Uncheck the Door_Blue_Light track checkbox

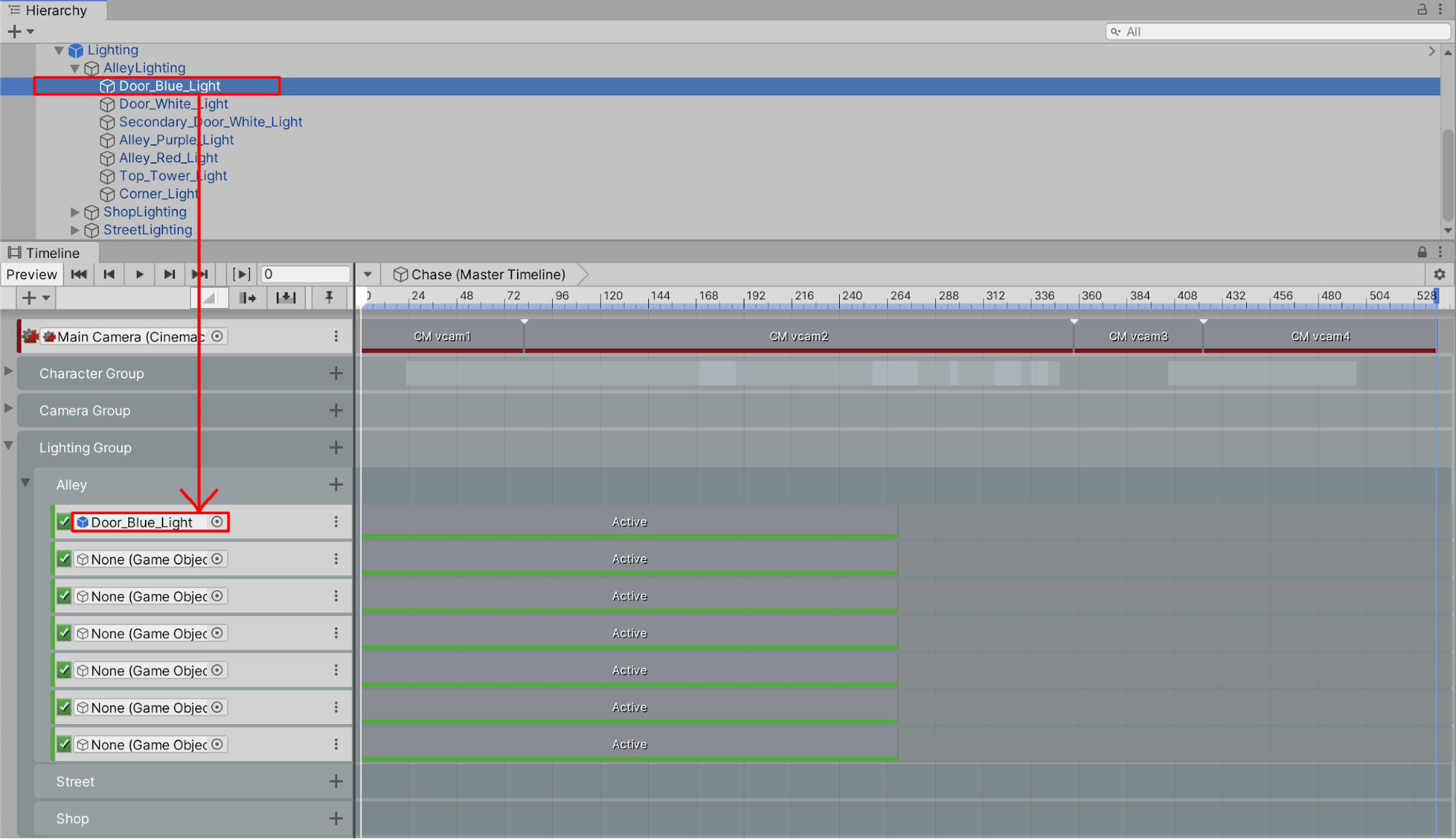point(64,521)
